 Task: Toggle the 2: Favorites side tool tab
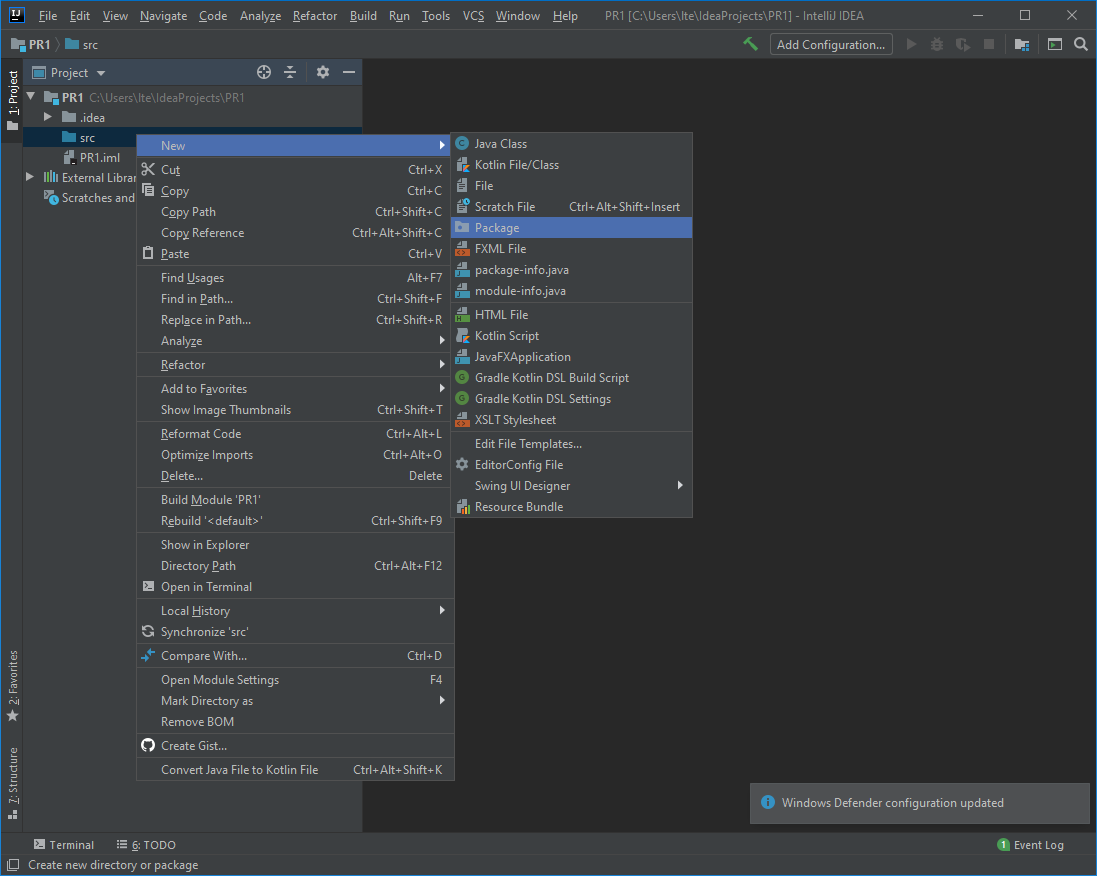pyautogui.click(x=12, y=686)
